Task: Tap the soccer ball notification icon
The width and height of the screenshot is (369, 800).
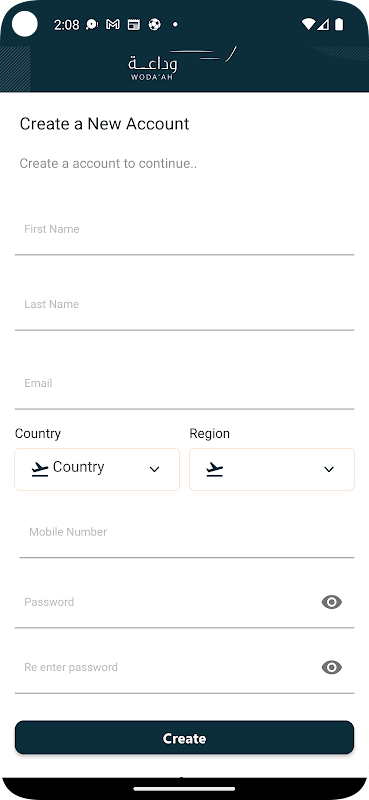Action: click(154, 24)
